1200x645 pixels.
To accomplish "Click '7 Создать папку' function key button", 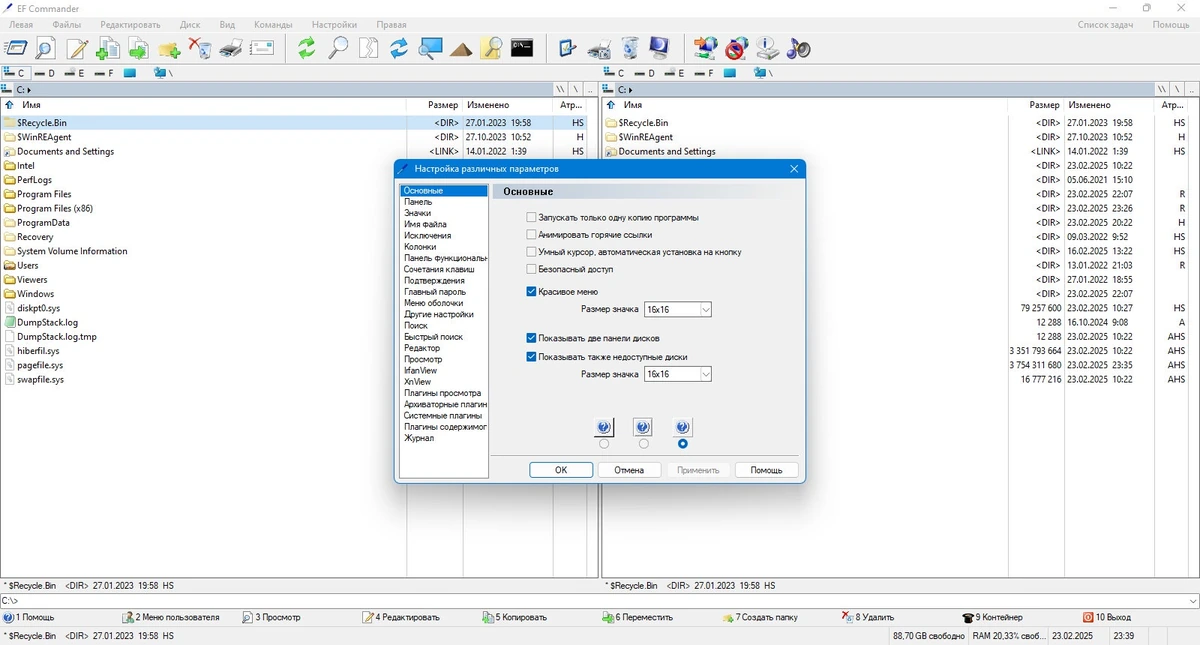I will pos(759,617).
